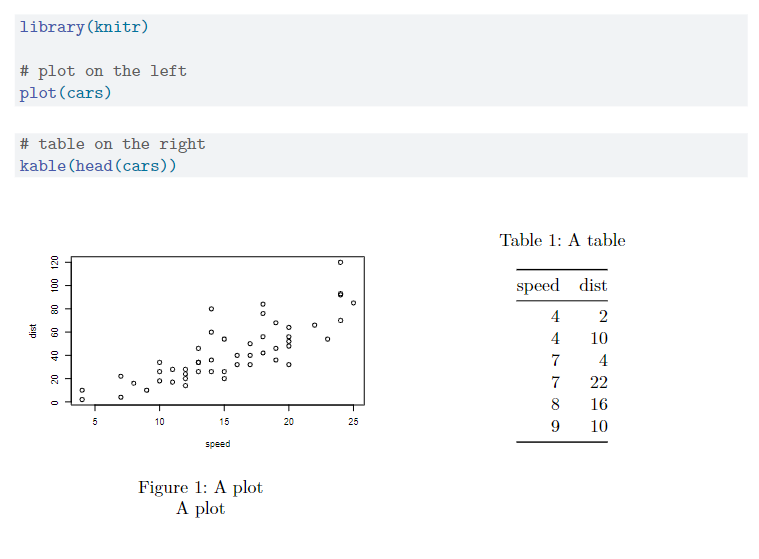
Task: Click the 'Table 1: A table' caption
Action: (x=562, y=240)
